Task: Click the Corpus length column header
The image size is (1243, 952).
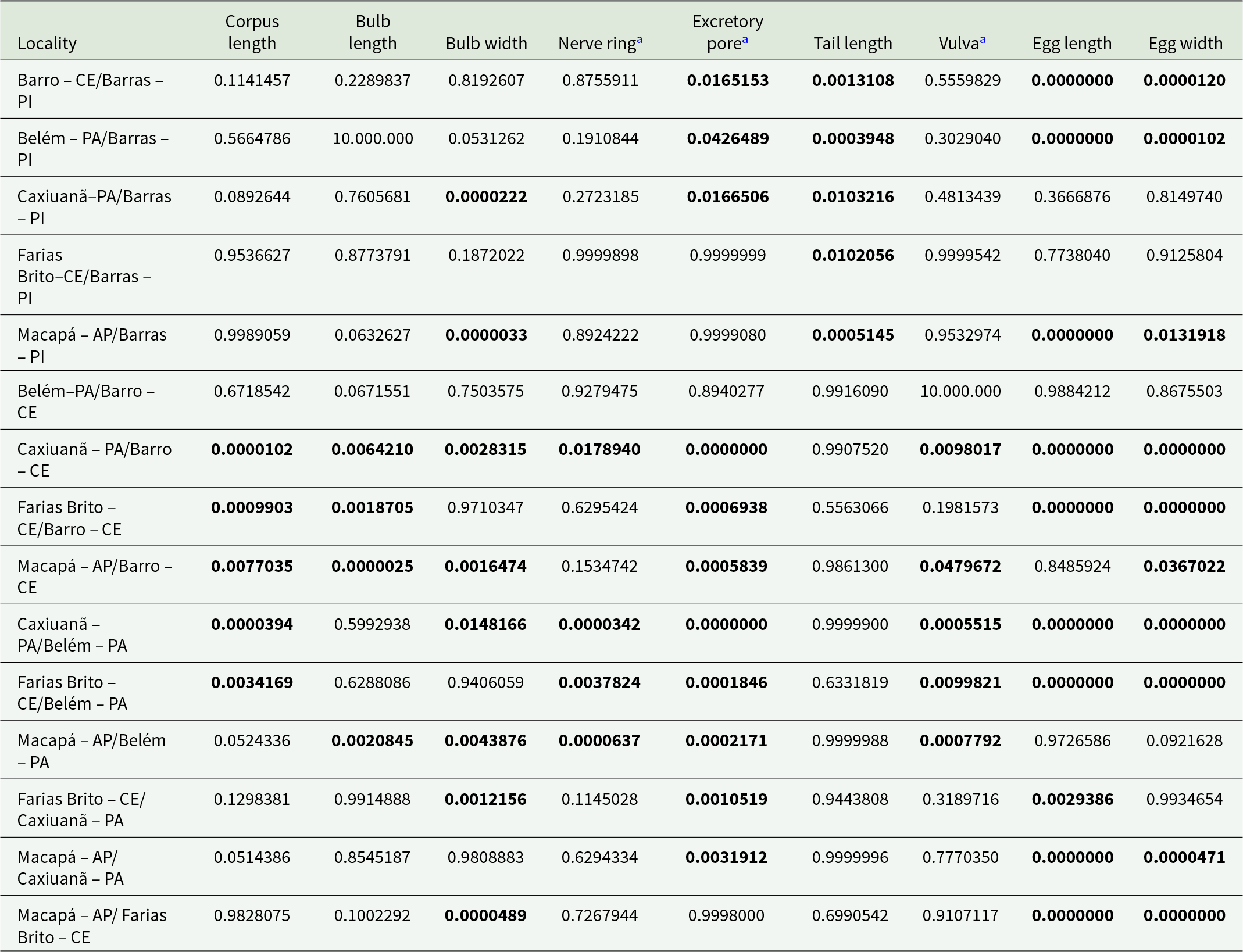Action: point(252,33)
